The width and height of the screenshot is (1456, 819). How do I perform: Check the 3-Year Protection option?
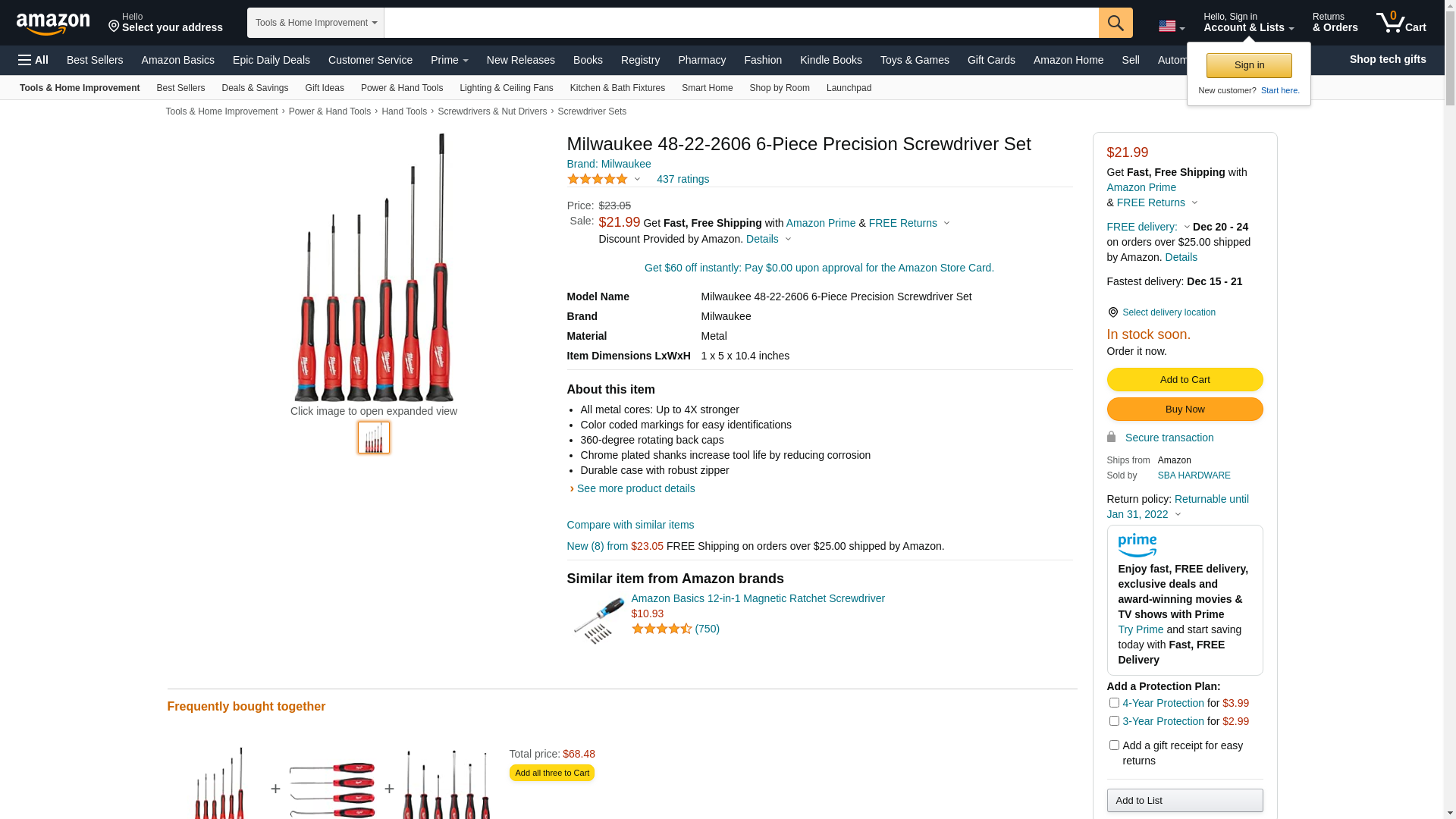pos(1114,721)
